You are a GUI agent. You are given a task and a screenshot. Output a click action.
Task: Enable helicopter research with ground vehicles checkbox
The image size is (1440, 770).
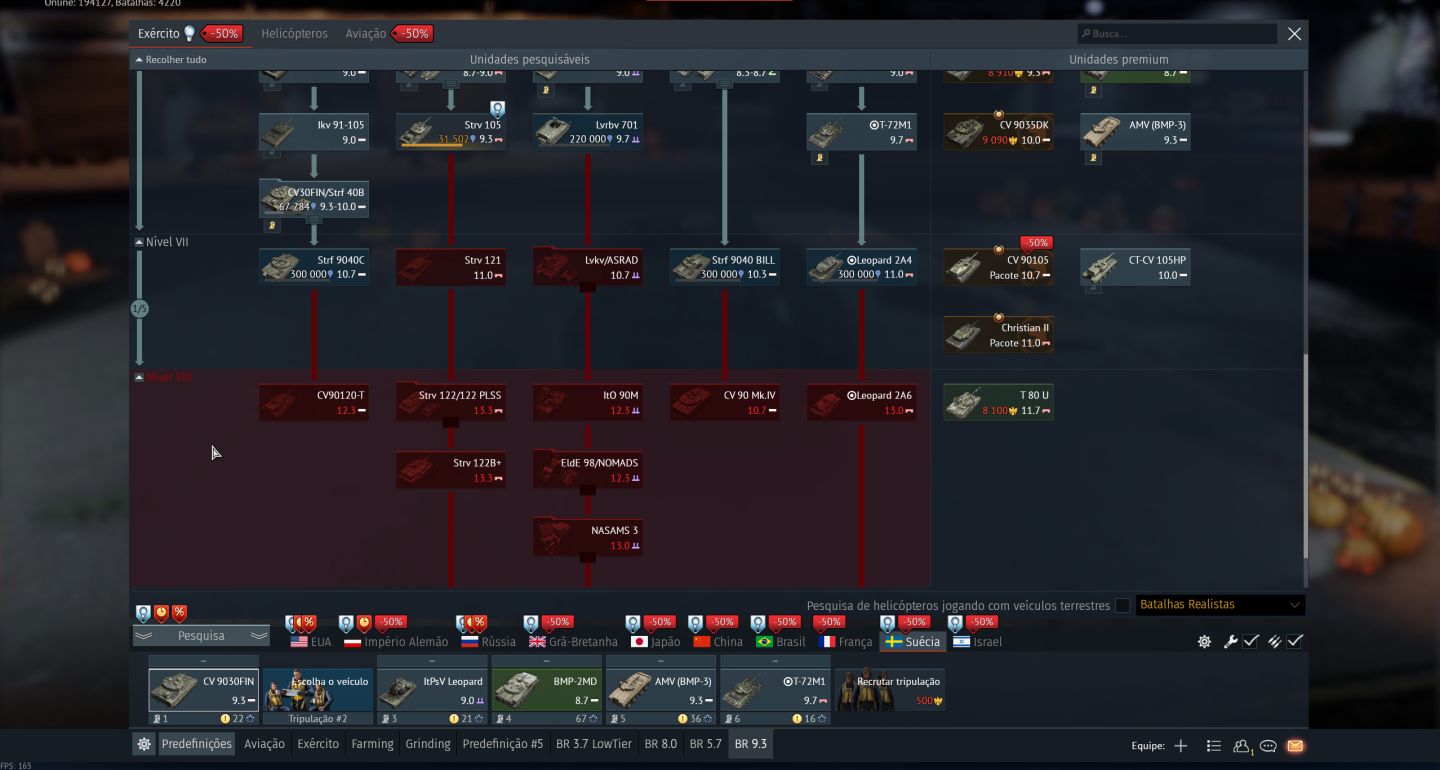[1123, 605]
